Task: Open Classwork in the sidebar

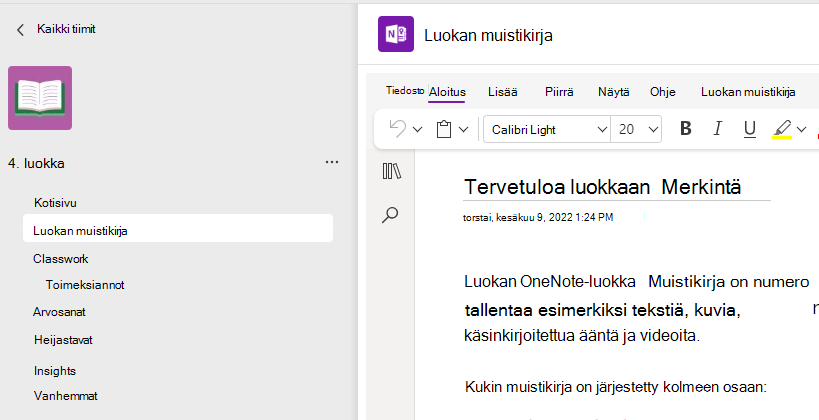Action: tap(61, 259)
